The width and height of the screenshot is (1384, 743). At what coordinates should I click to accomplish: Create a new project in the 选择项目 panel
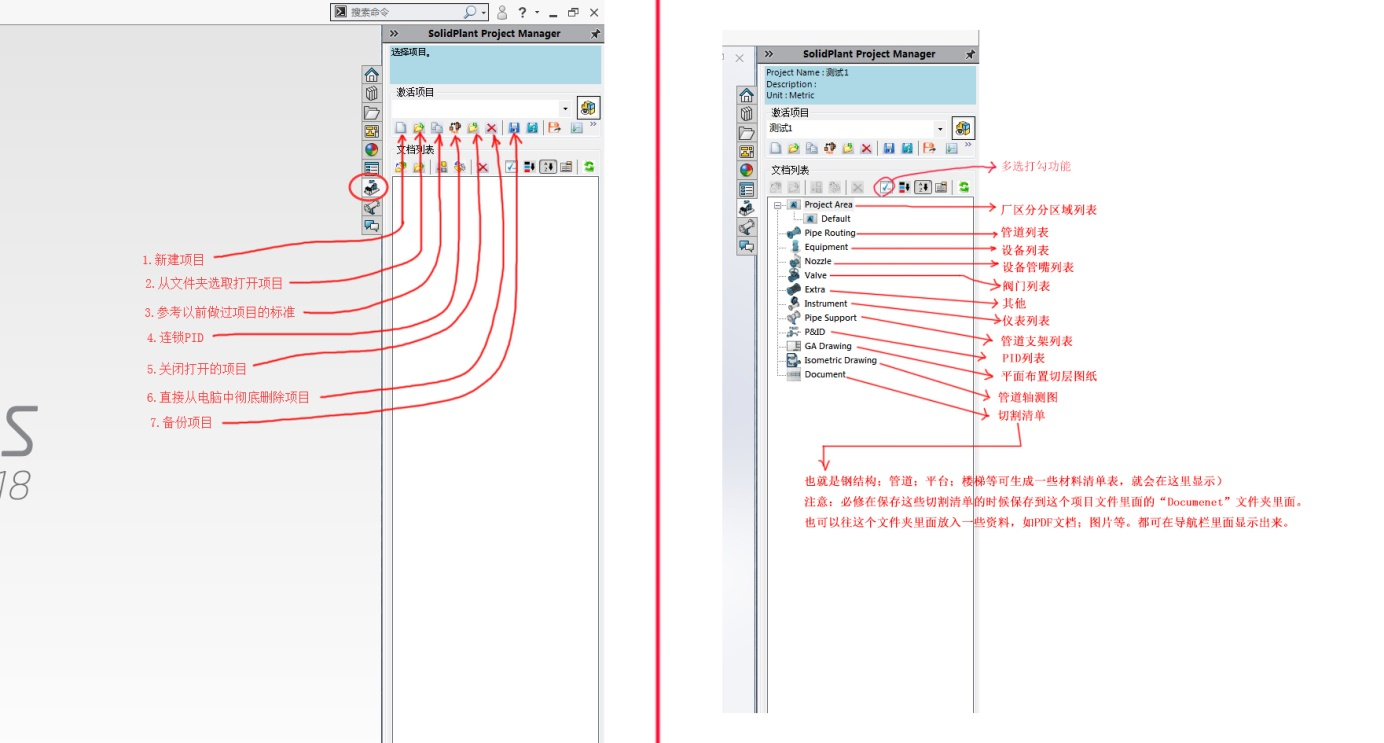point(401,128)
